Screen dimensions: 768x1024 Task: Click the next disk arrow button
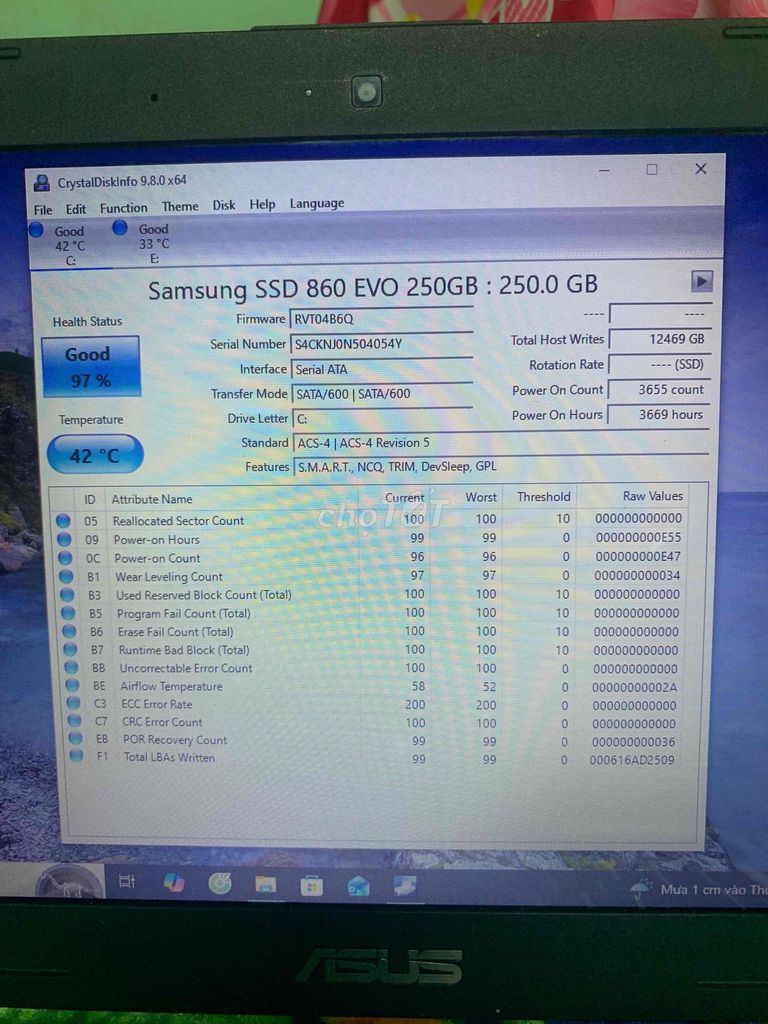(701, 281)
